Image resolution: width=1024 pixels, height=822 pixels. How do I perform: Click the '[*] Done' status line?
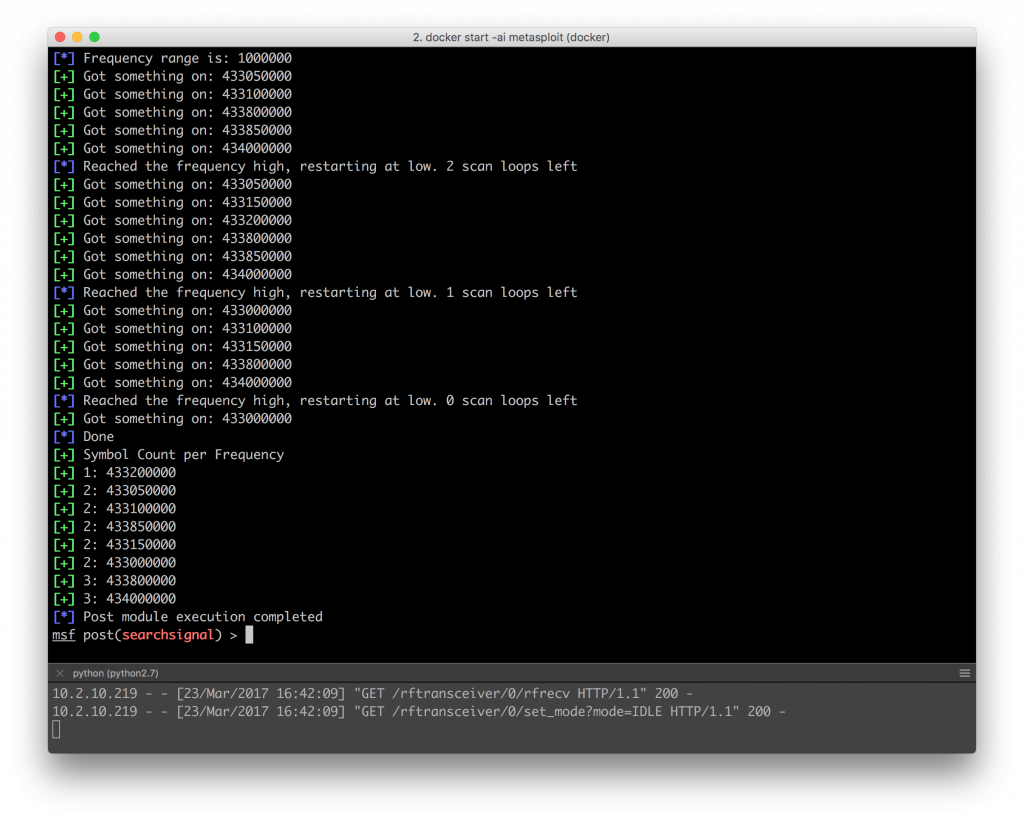[x=98, y=437]
